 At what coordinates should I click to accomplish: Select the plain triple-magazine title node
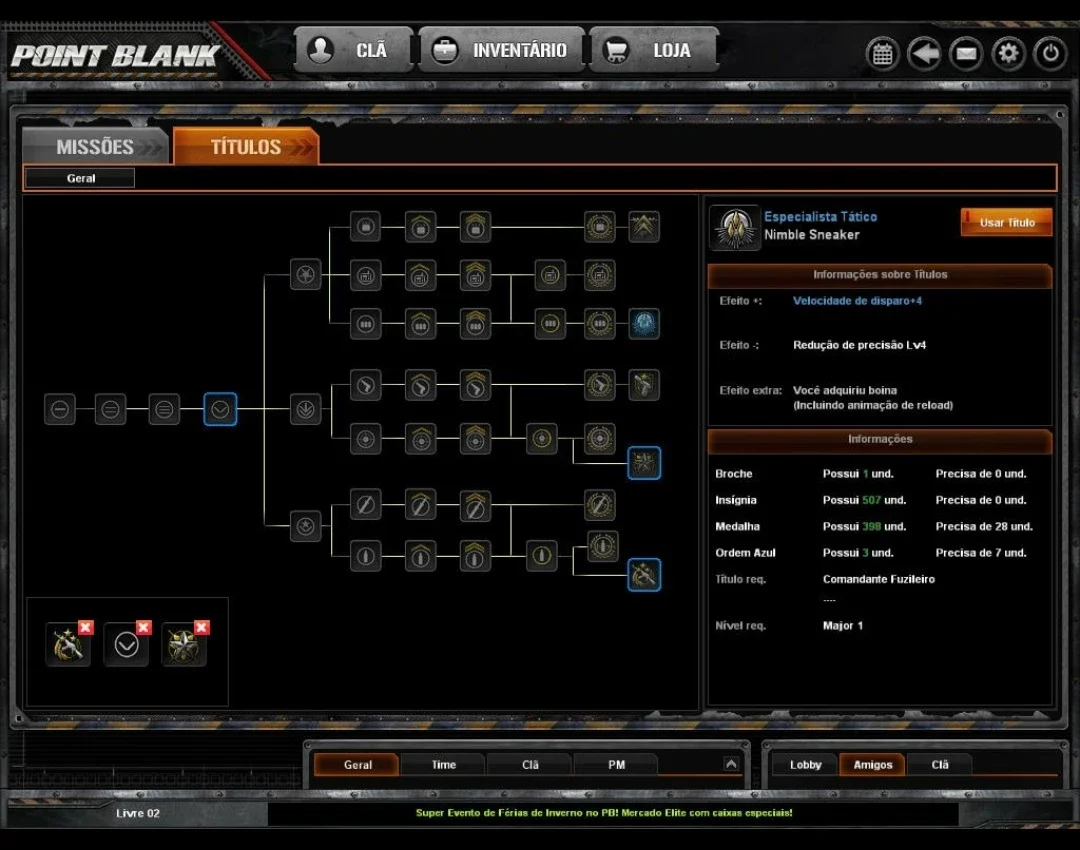click(366, 324)
